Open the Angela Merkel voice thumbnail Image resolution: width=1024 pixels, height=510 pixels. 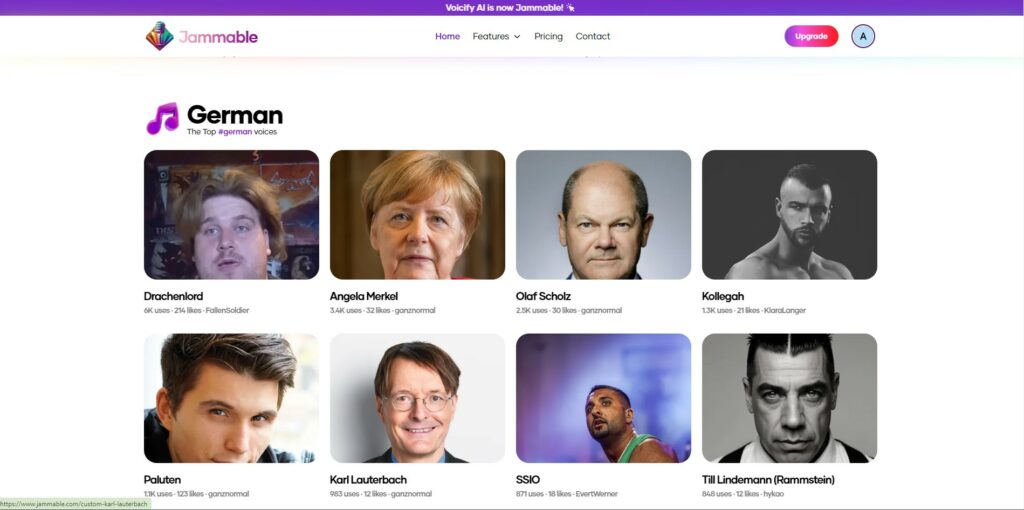417,215
